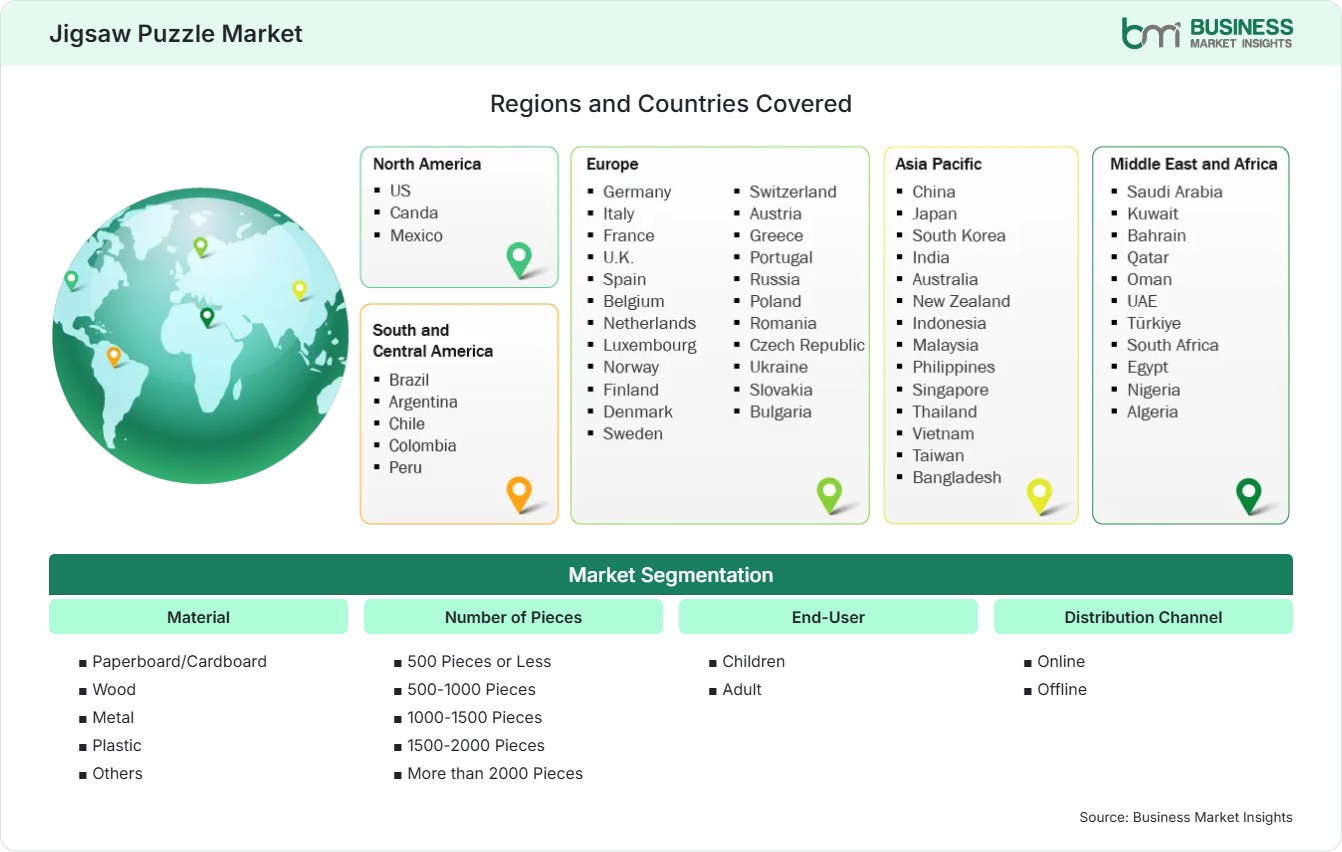Click U.K. in the Europe list

(618, 257)
